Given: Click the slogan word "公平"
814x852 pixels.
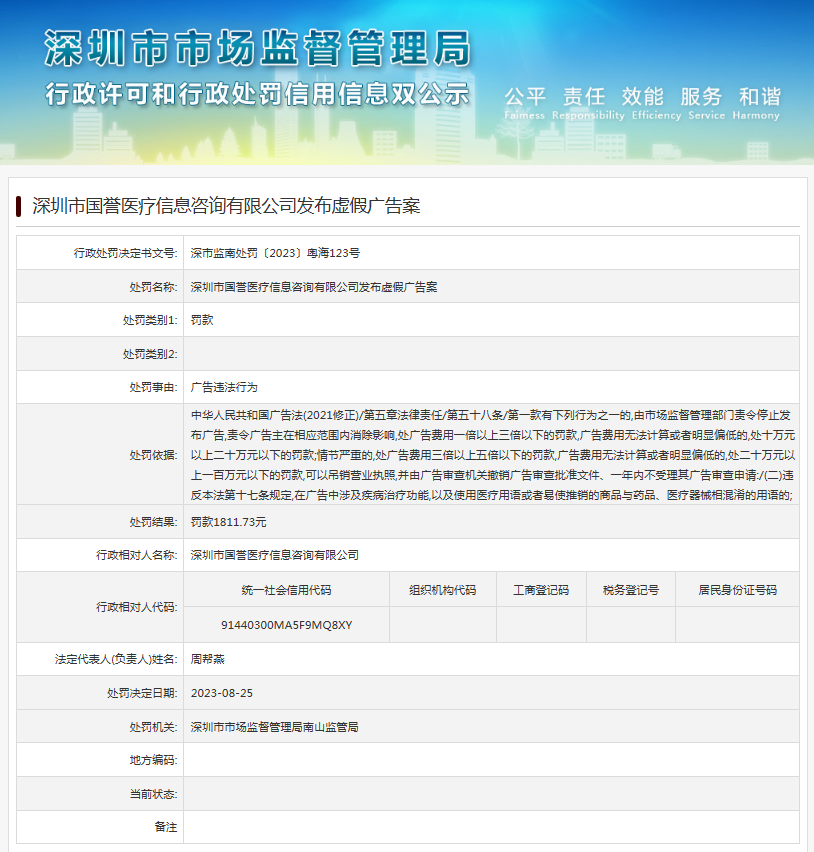Looking at the screenshot, I should (x=525, y=97).
